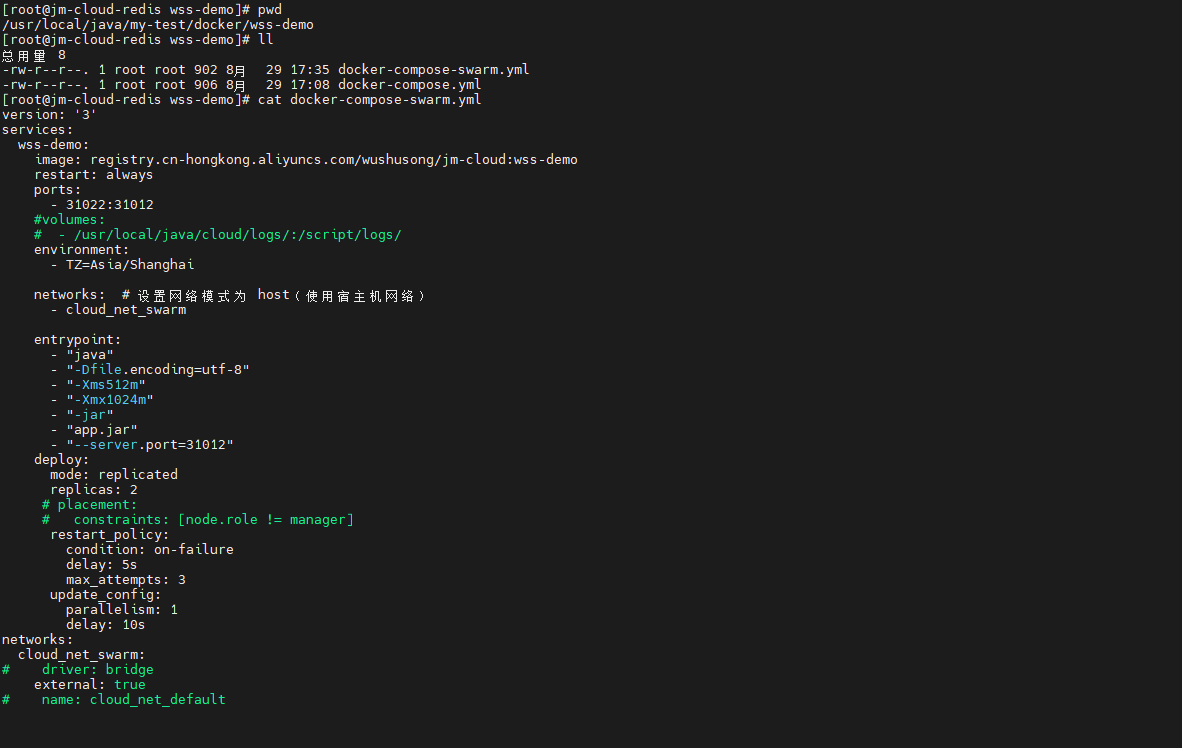Click the port mapping 31022:31012
Viewport: 1182px width, 748px height.
(109, 204)
